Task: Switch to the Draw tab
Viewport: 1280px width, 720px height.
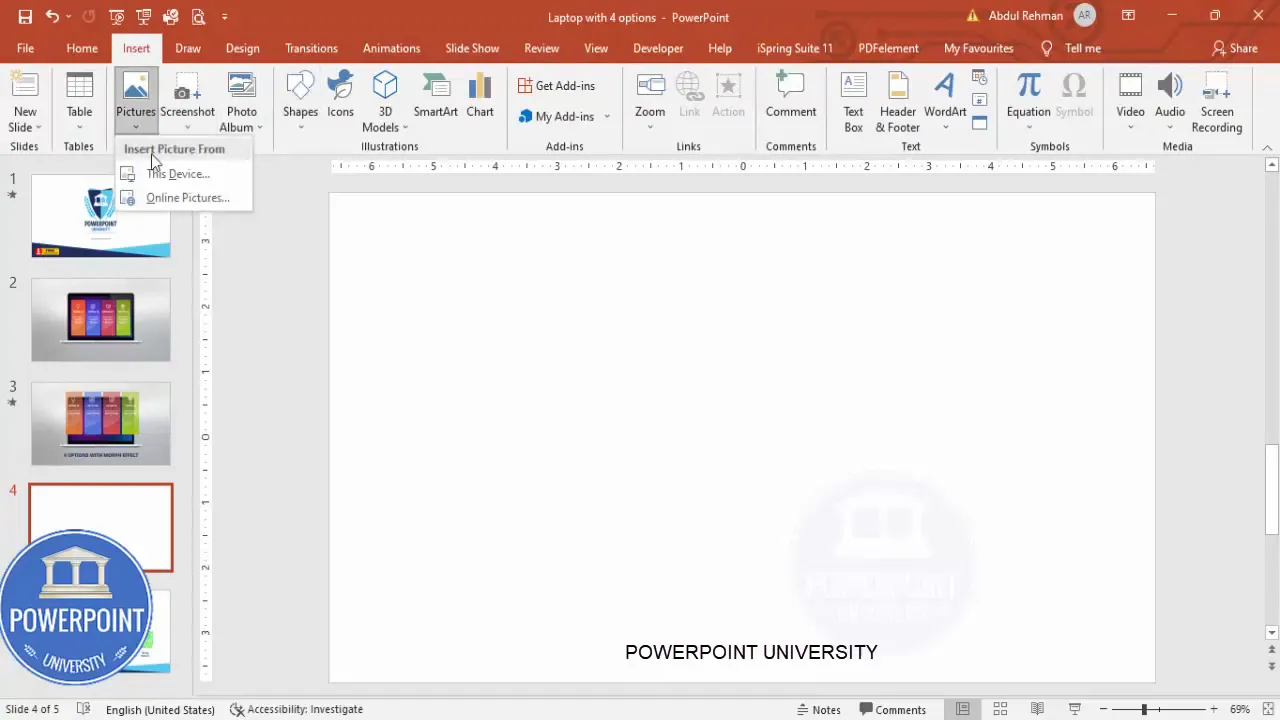Action: click(x=188, y=48)
